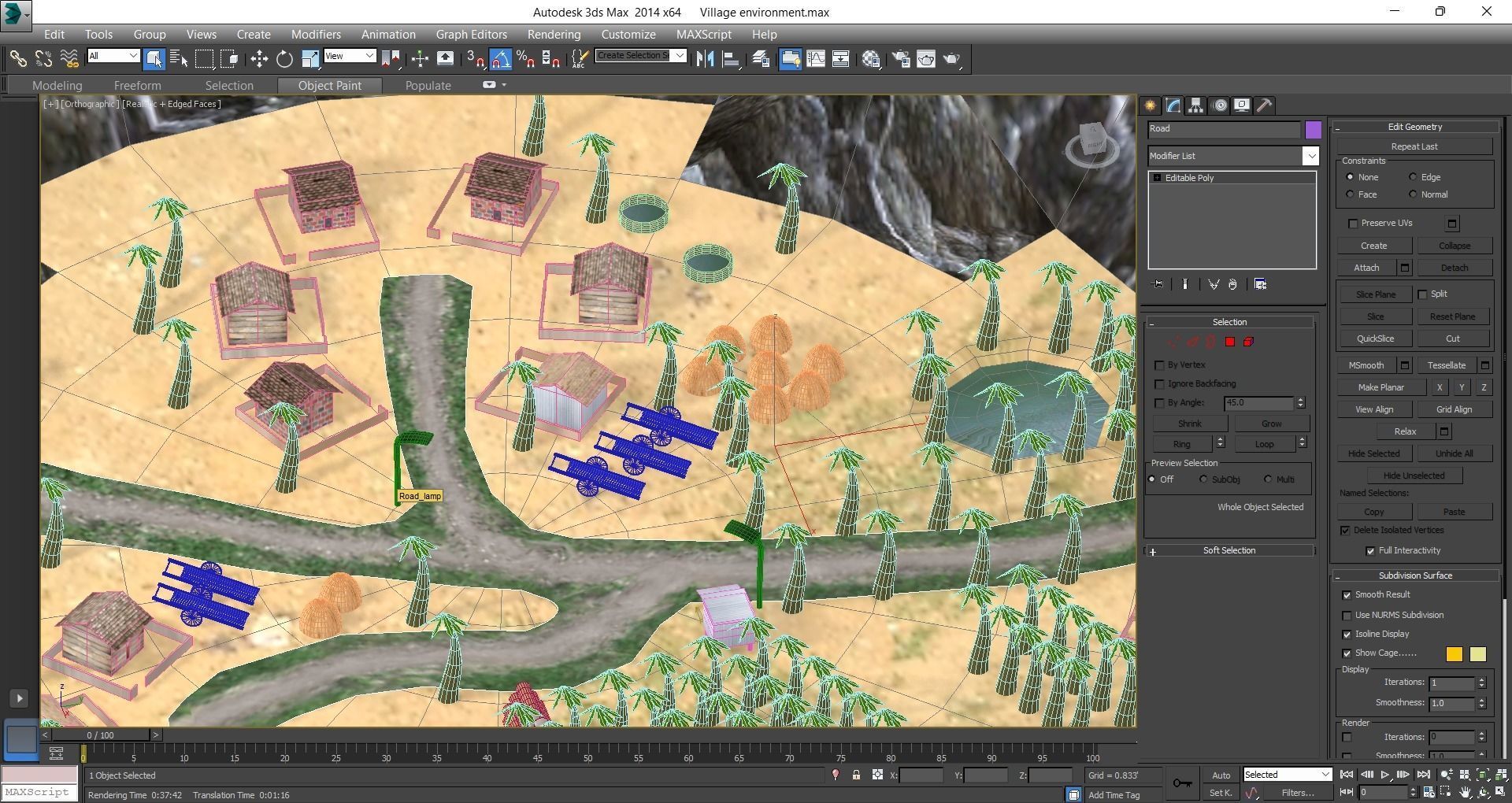Viewport: 1512px width, 803px height.
Task: Activate the Select and Rotate tool
Action: pyautogui.click(x=284, y=58)
